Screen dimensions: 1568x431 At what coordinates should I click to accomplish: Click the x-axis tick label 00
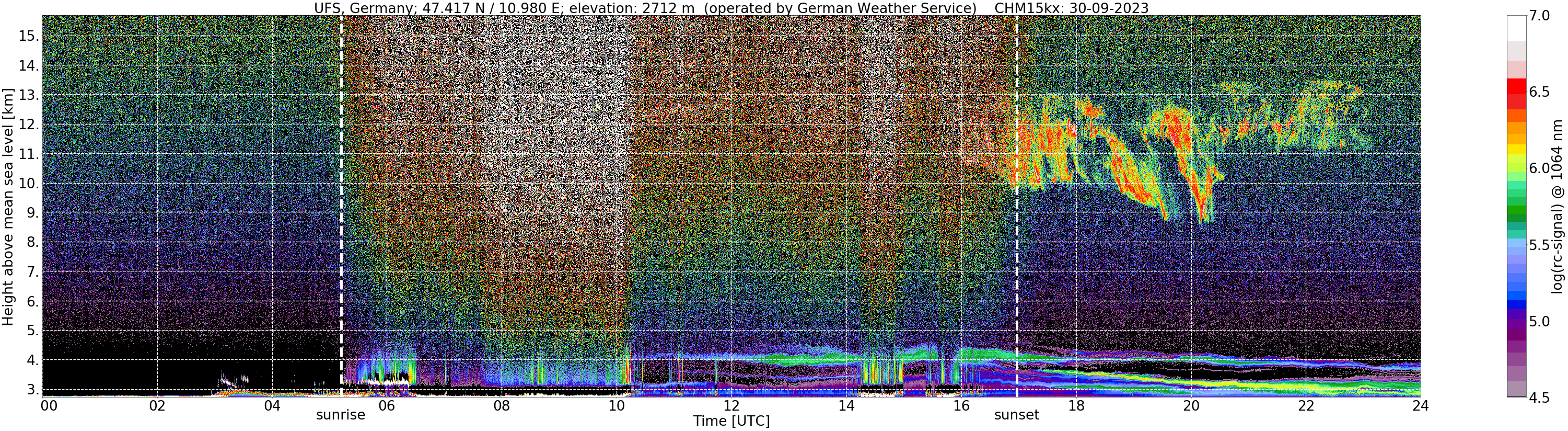(49, 406)
